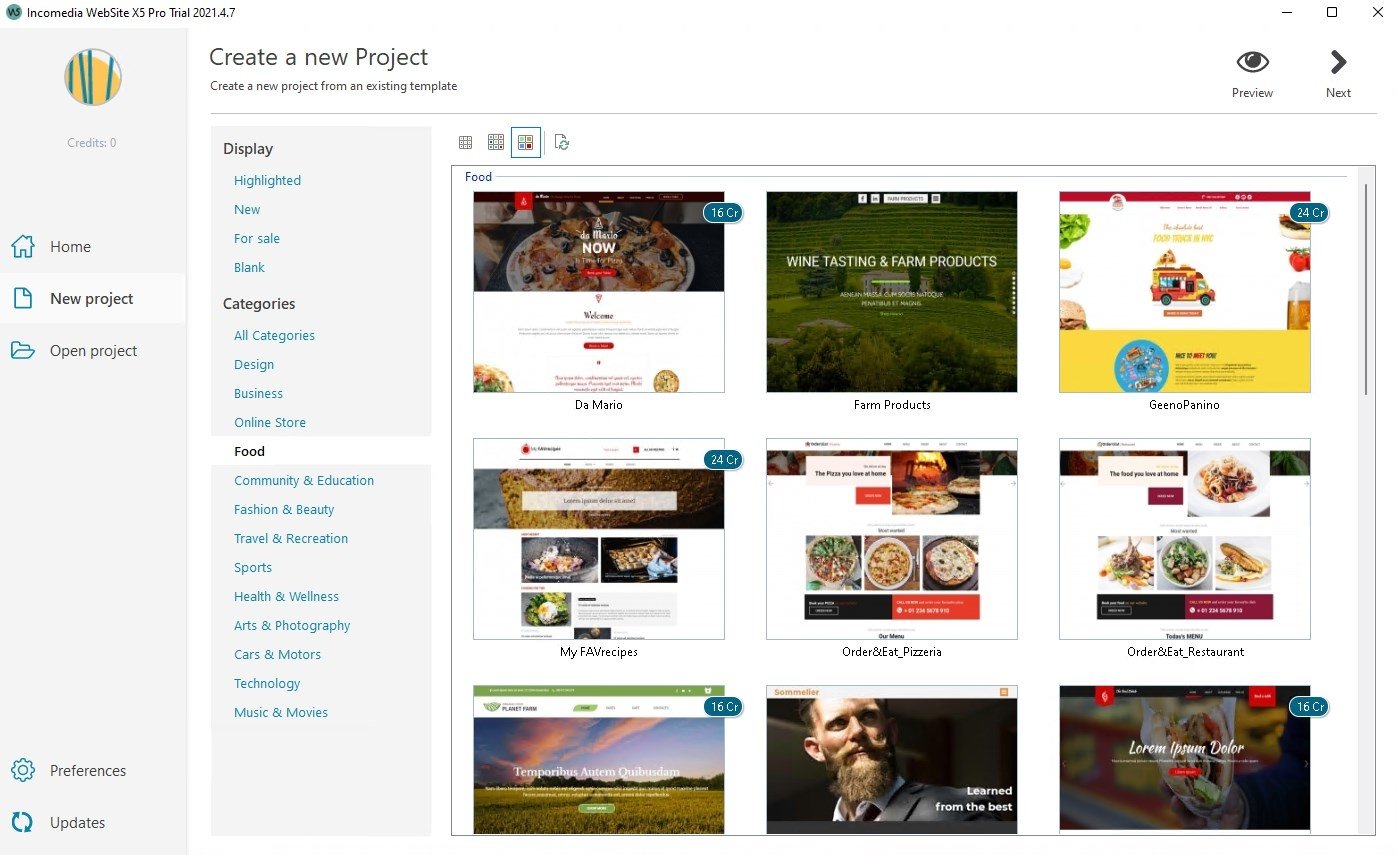
Task: Select the Order&Eat_Restaurant template thumbnail
Action: point(1185,539)
